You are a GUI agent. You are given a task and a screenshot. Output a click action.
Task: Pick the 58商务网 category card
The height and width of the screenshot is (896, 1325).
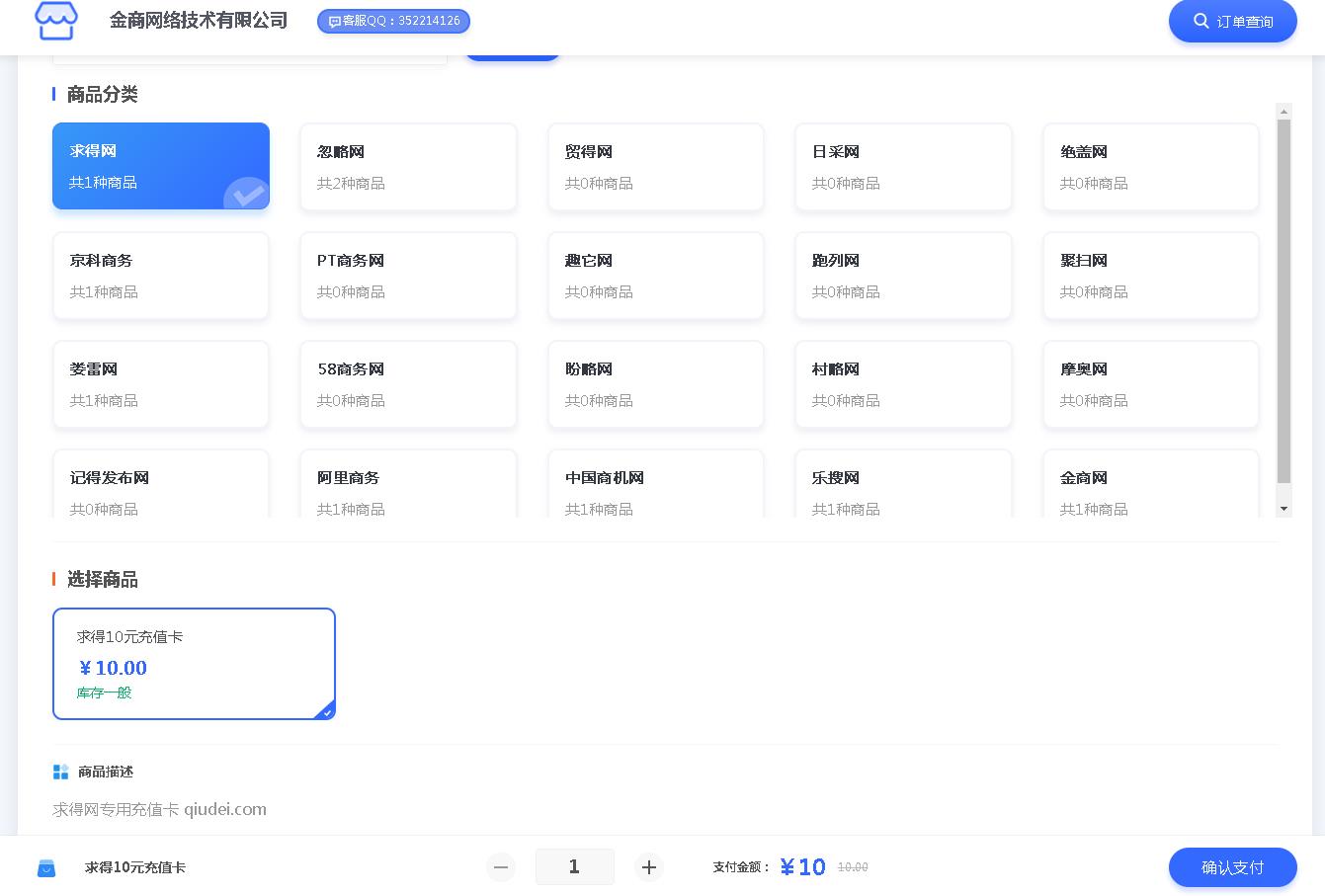coord(408,384)
